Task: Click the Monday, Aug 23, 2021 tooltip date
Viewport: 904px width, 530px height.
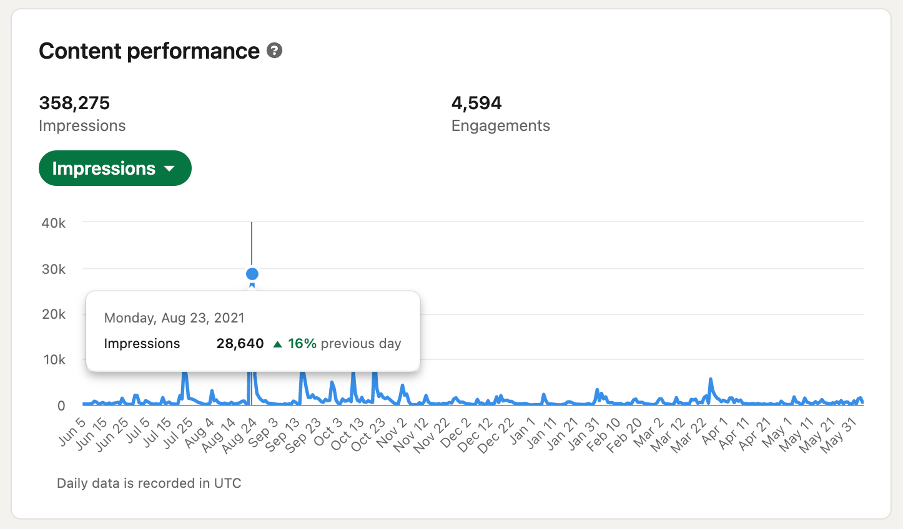Action: (x=174, y=318)
